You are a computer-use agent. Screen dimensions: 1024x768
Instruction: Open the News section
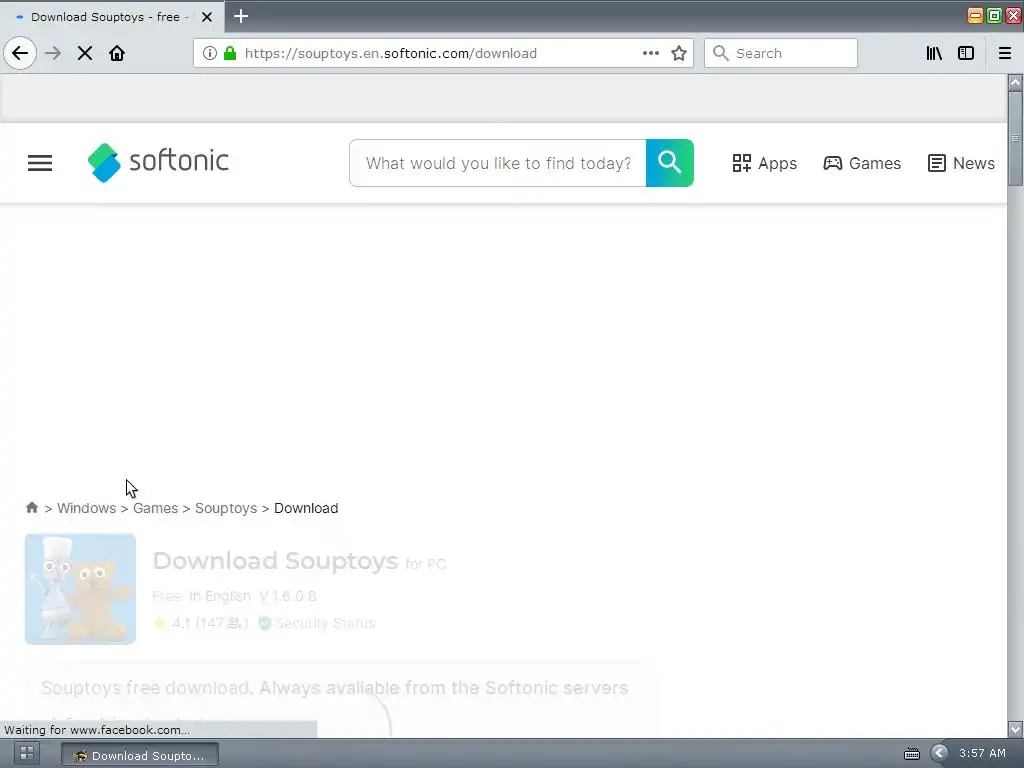click(x=961, y=163)
